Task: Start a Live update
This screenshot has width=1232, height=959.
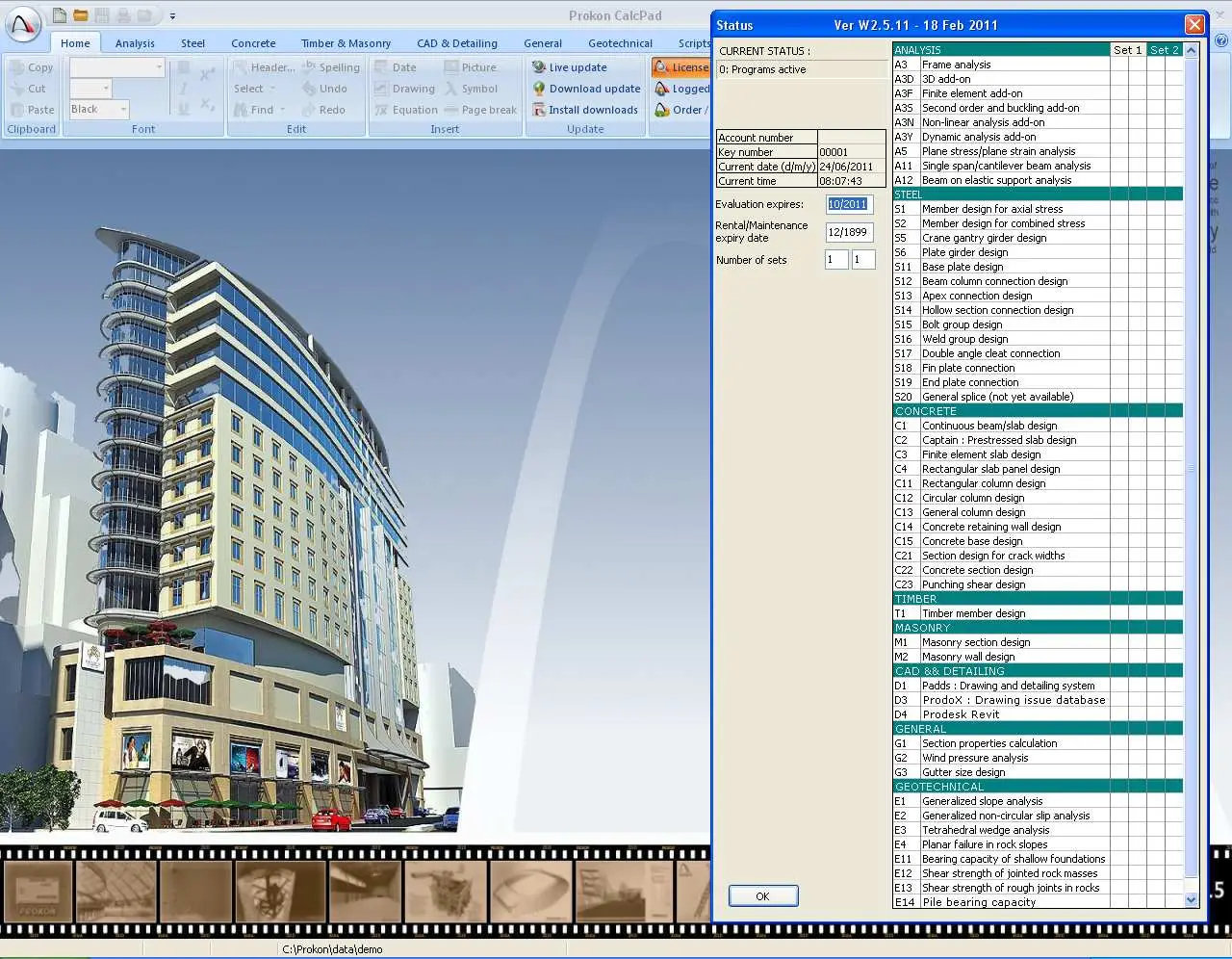Action: tap(569, 67)
